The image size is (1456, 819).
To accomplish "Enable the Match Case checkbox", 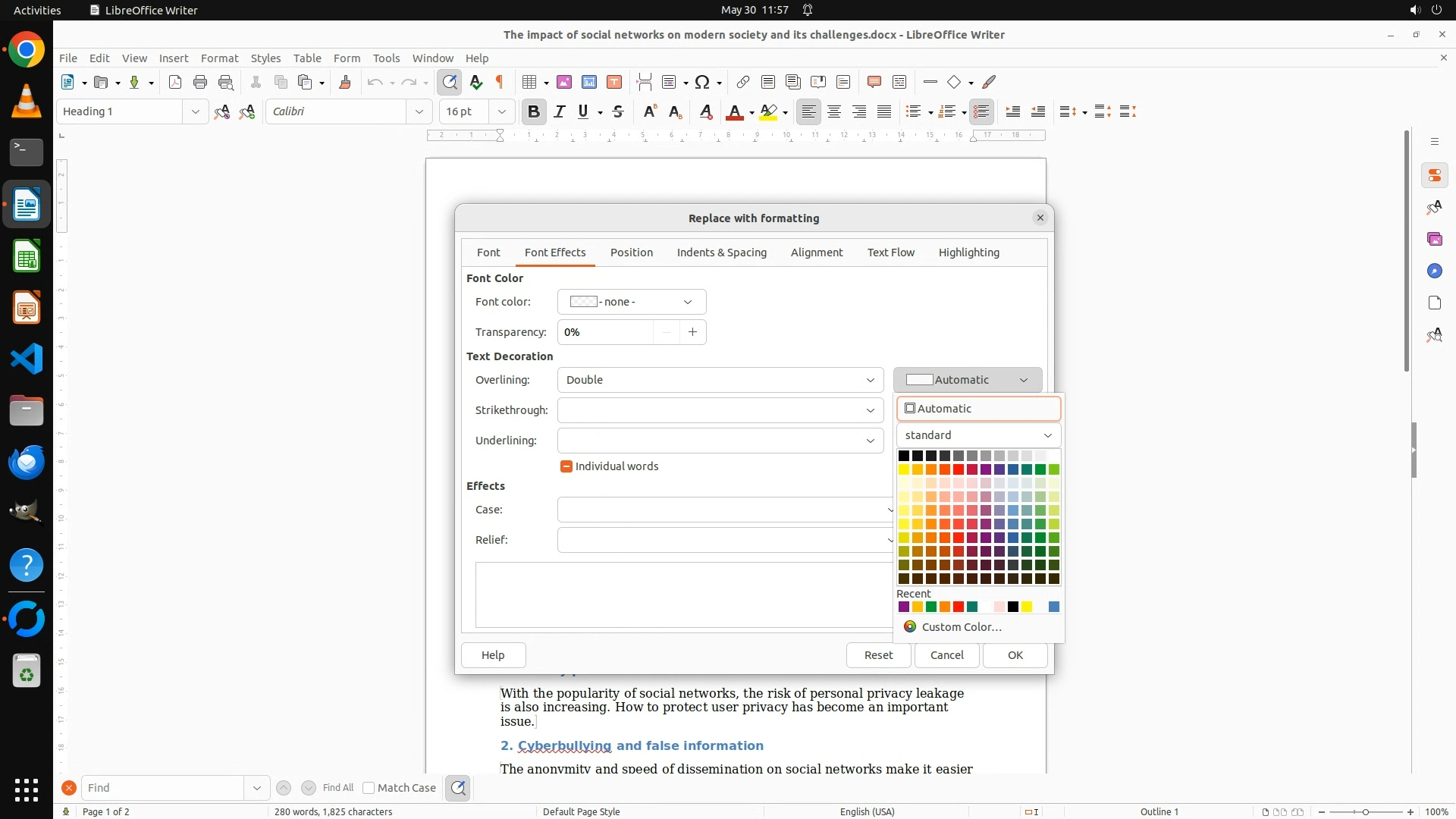I will coord(369,788).
